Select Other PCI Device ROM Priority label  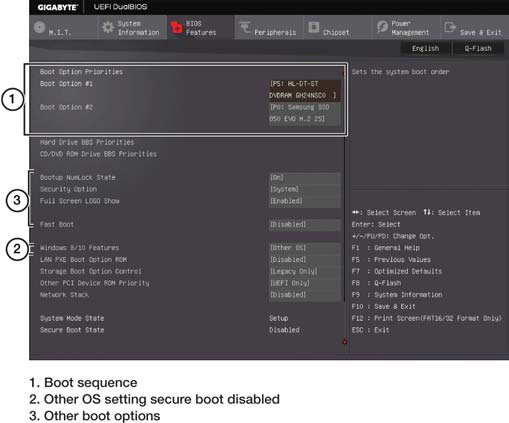point(95,283)
